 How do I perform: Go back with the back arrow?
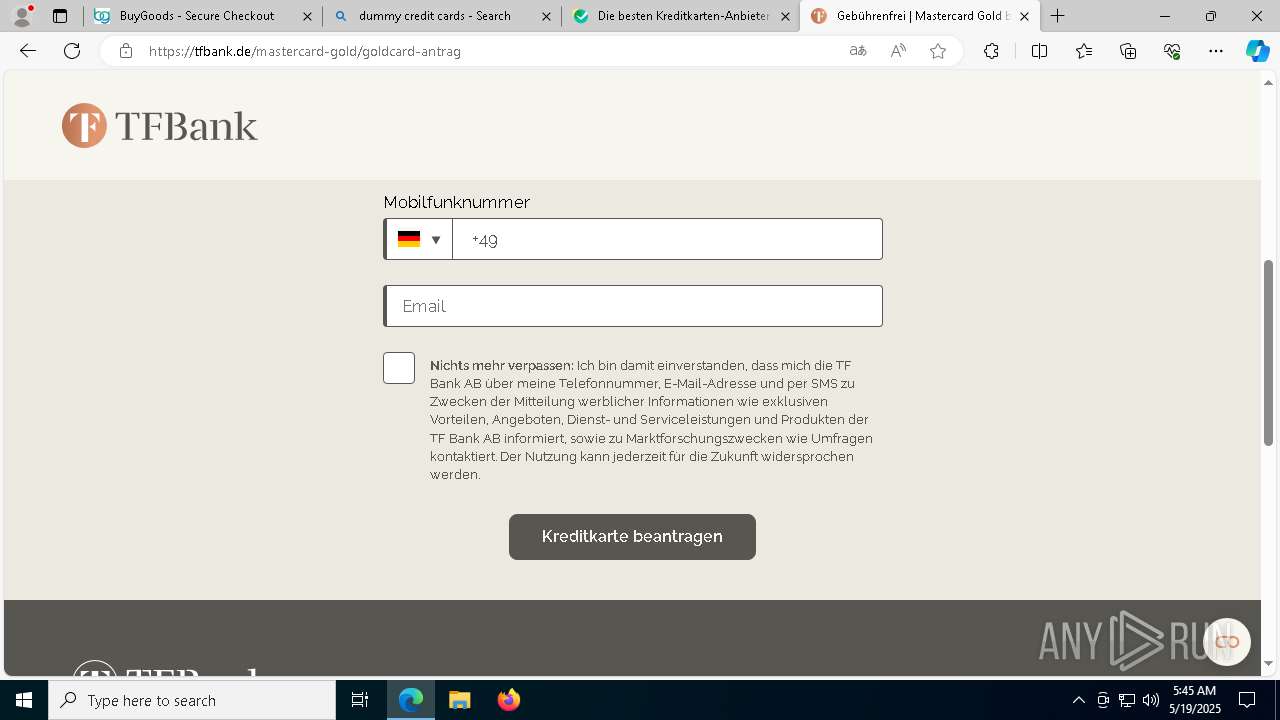point(28,51)
